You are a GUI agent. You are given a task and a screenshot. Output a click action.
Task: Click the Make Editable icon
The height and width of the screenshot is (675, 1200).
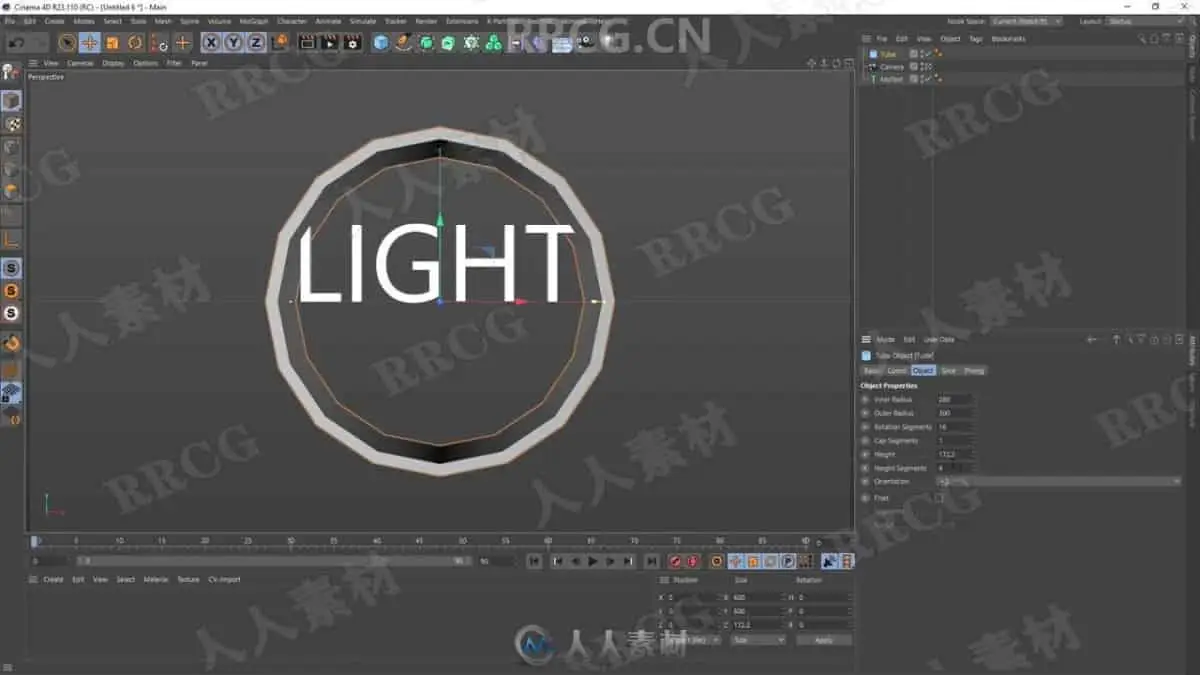coord(11,72)
